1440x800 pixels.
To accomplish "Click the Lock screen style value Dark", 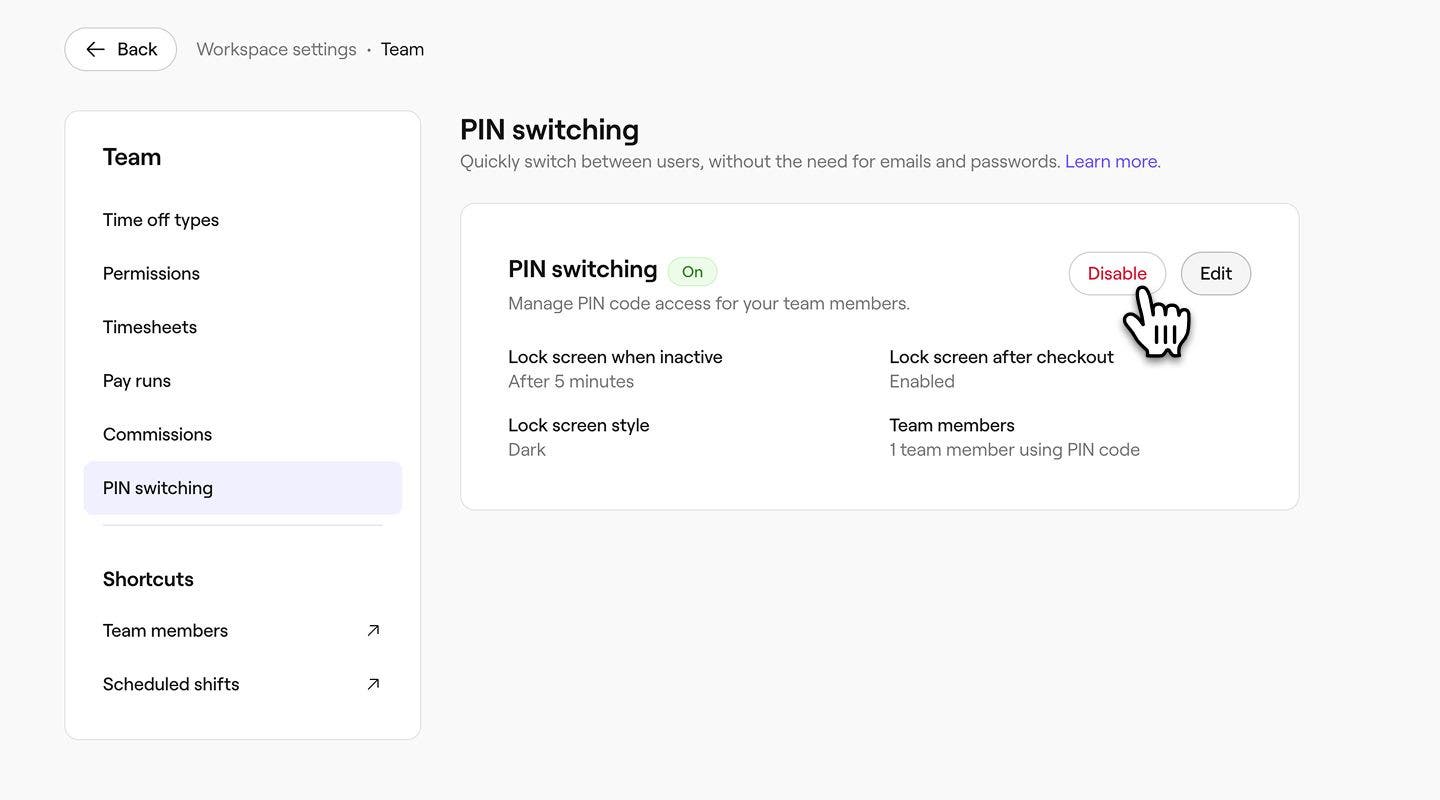I will tap(527, 450).
